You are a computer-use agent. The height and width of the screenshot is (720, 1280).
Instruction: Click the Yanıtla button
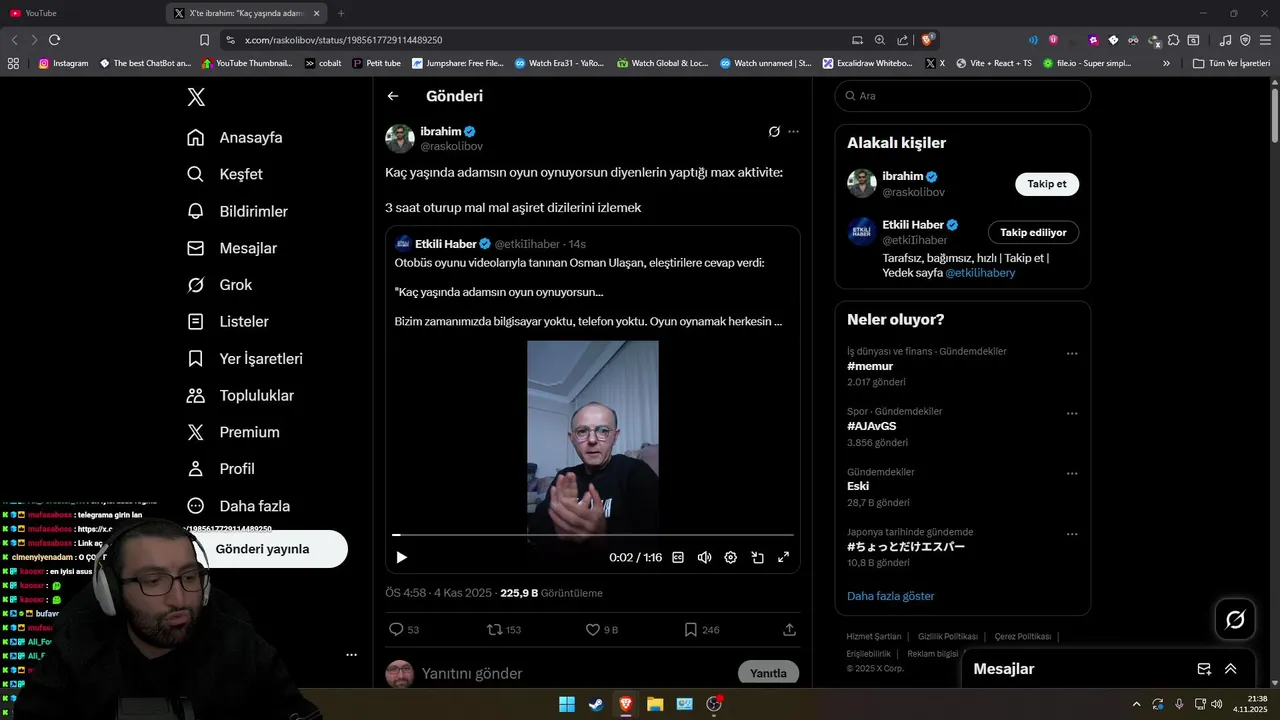[768, 673]
